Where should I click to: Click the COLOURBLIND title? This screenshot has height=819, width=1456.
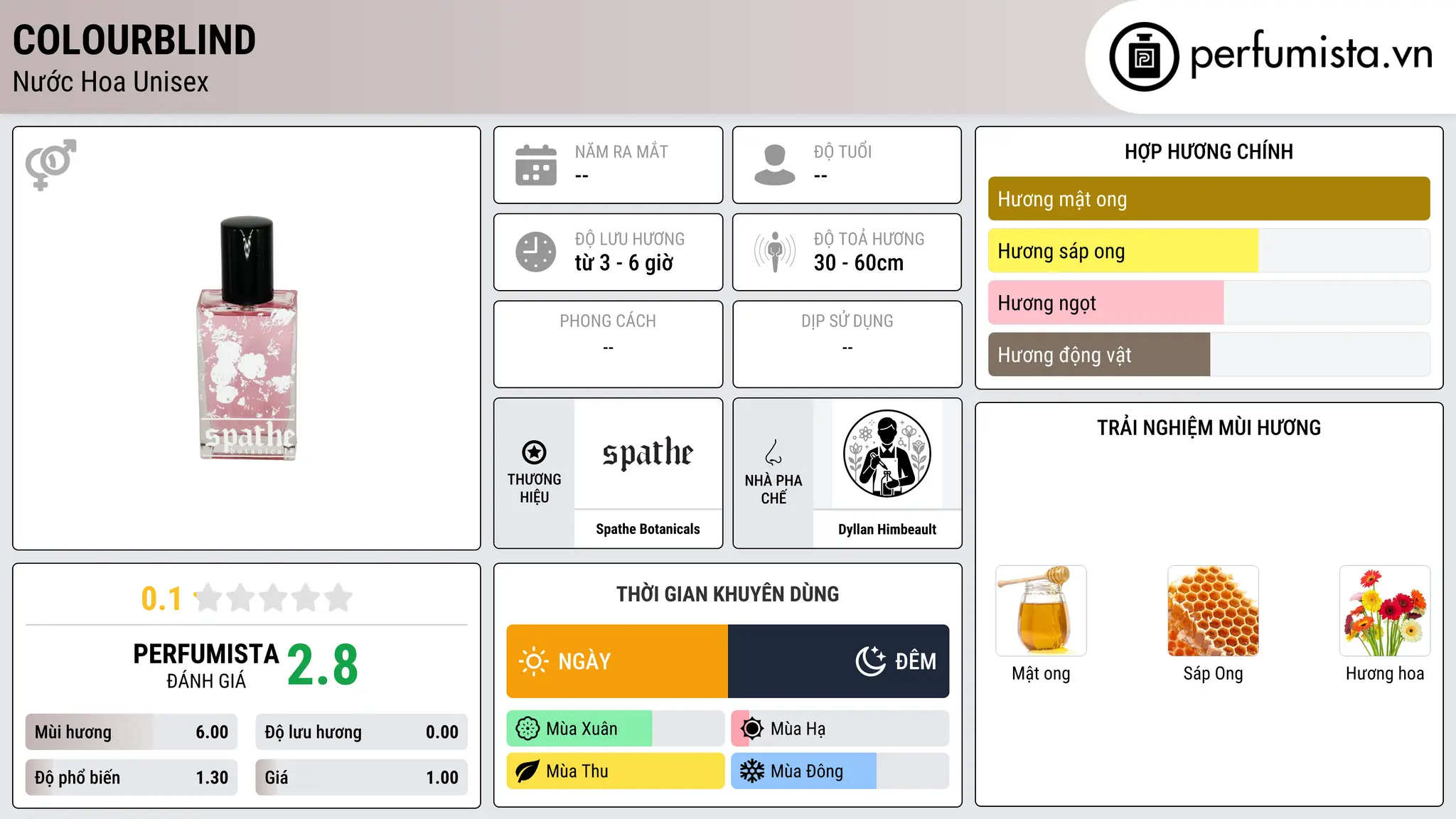134,41
